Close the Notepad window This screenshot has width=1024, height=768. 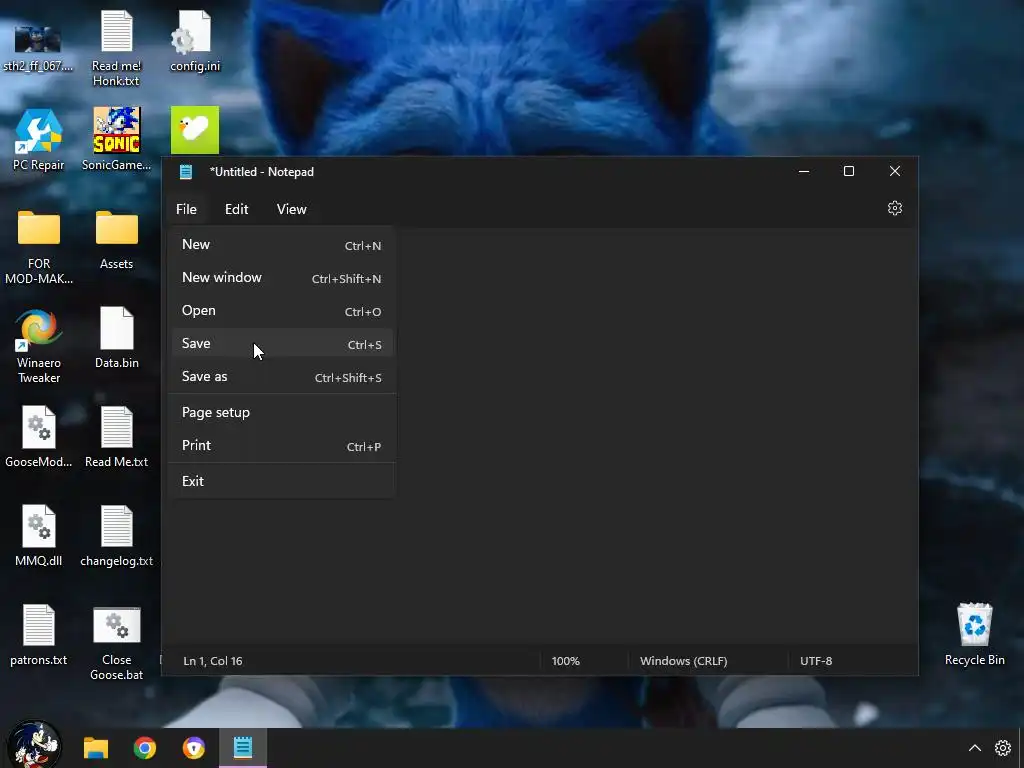tap(895, 171)
